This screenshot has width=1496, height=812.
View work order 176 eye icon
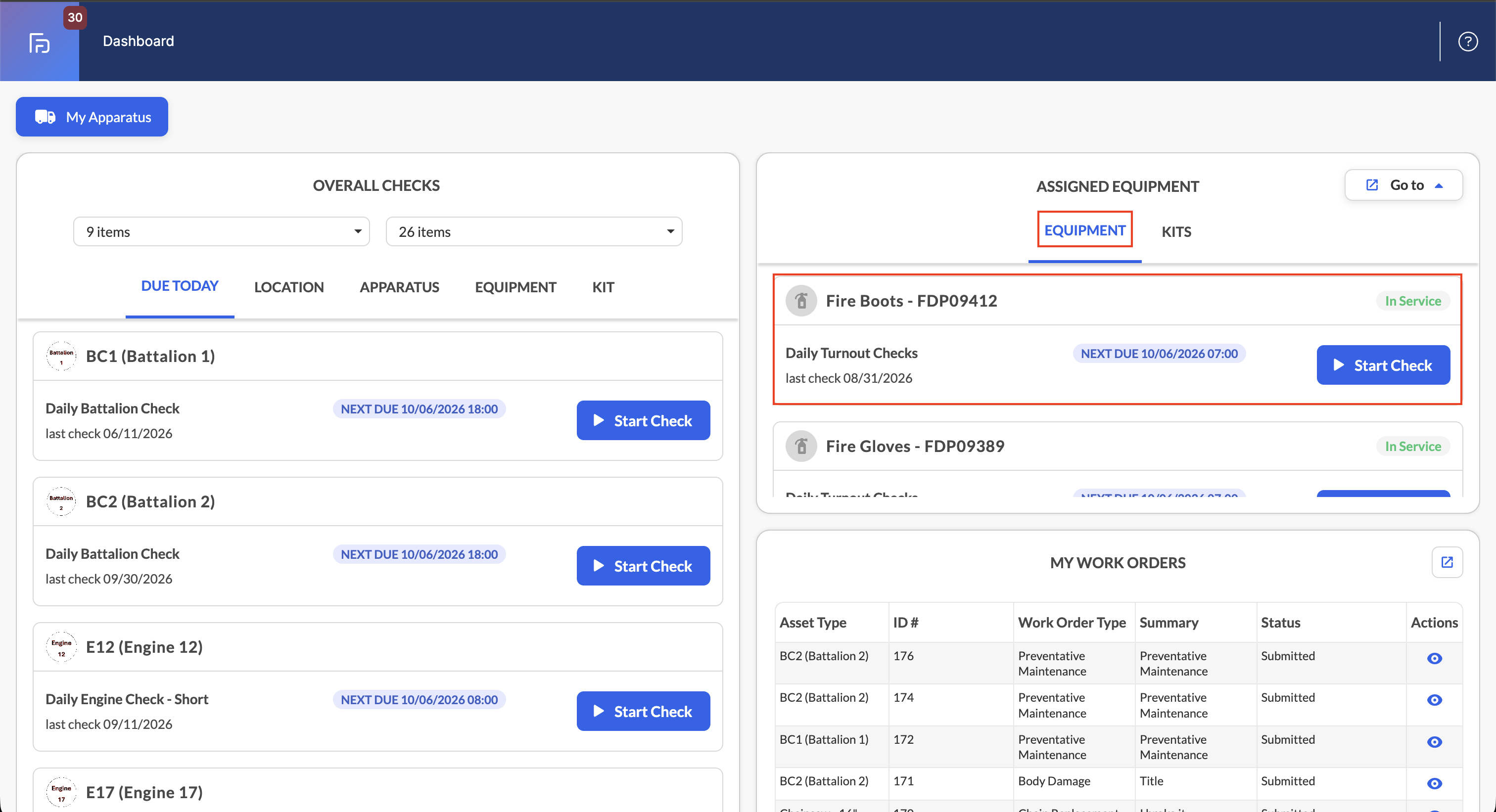1434,658
